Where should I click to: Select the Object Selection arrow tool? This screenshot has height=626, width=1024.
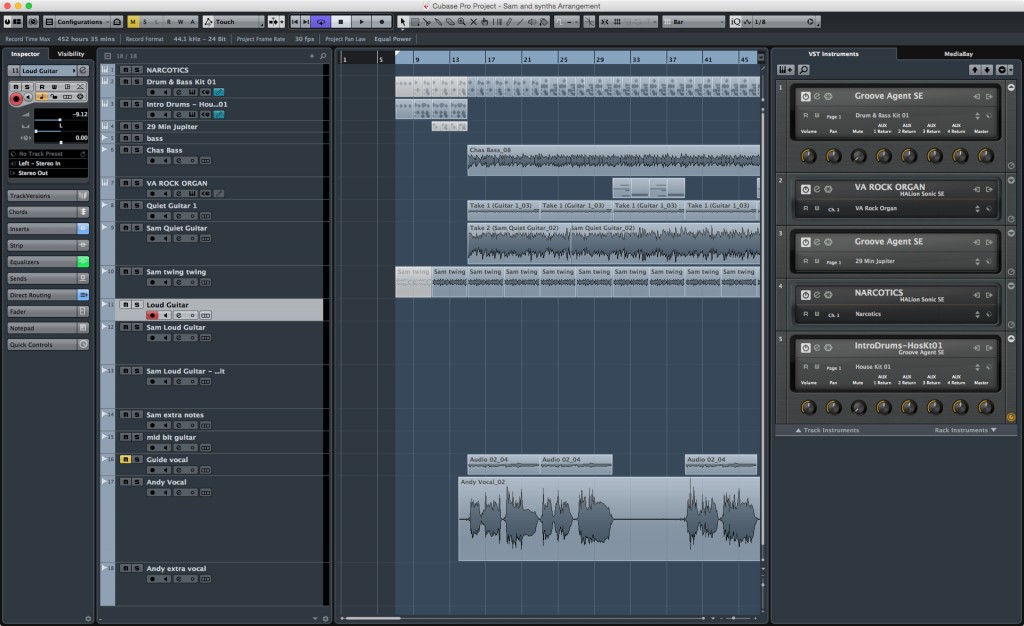coord(403,22)
